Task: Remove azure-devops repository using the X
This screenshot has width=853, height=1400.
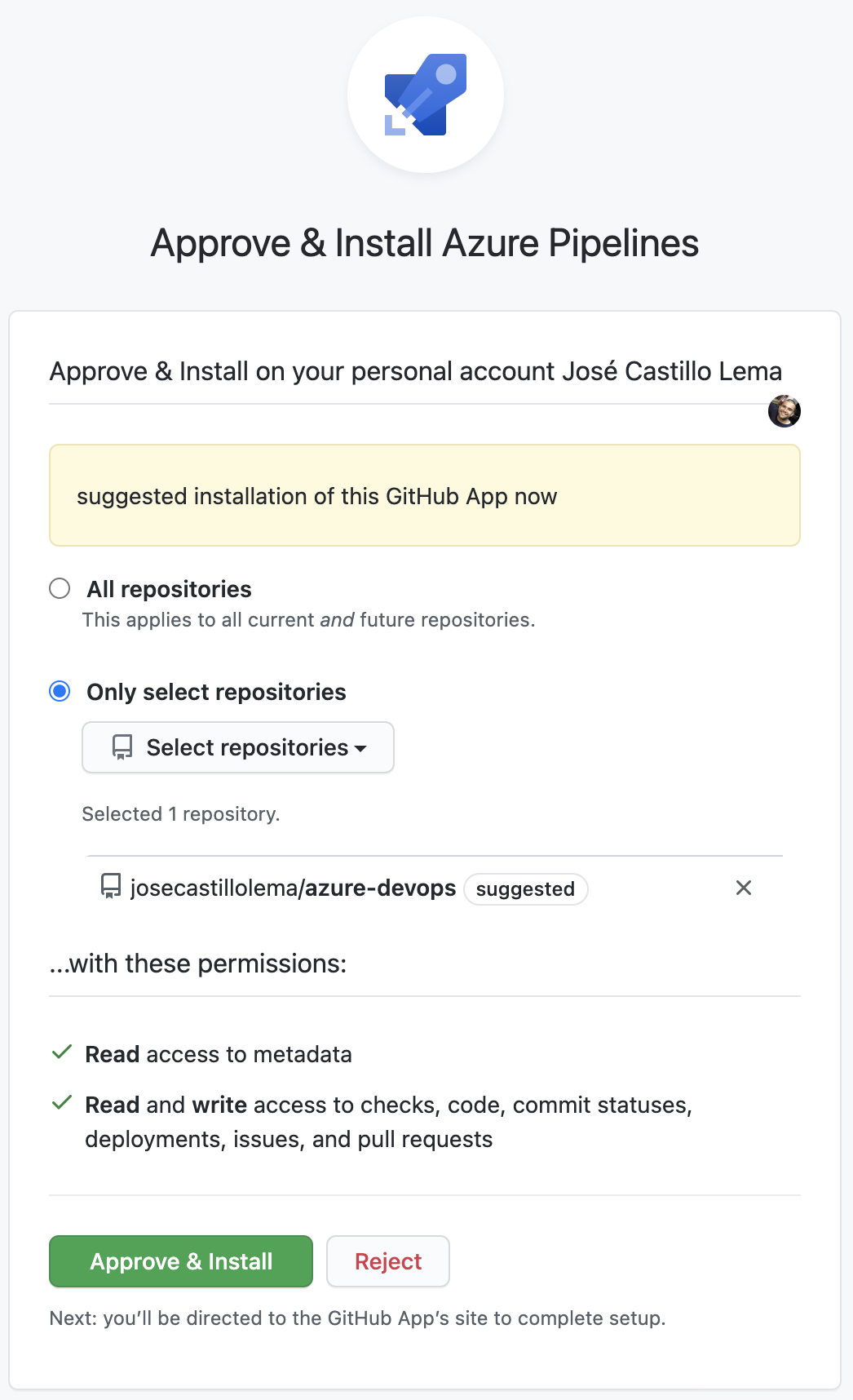Action: pos(744,888)
